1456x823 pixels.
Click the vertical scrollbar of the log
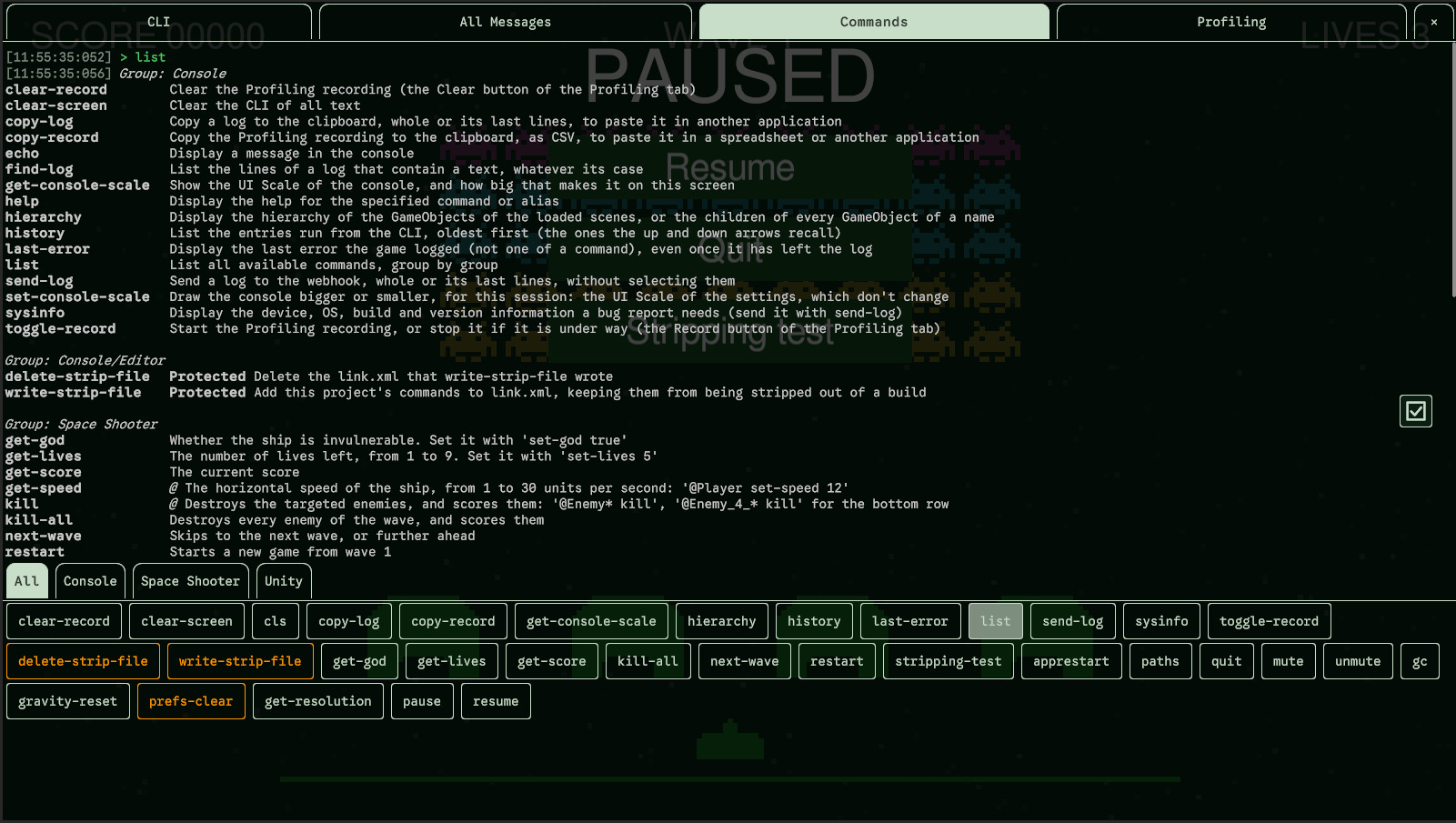coord(1452,171)
